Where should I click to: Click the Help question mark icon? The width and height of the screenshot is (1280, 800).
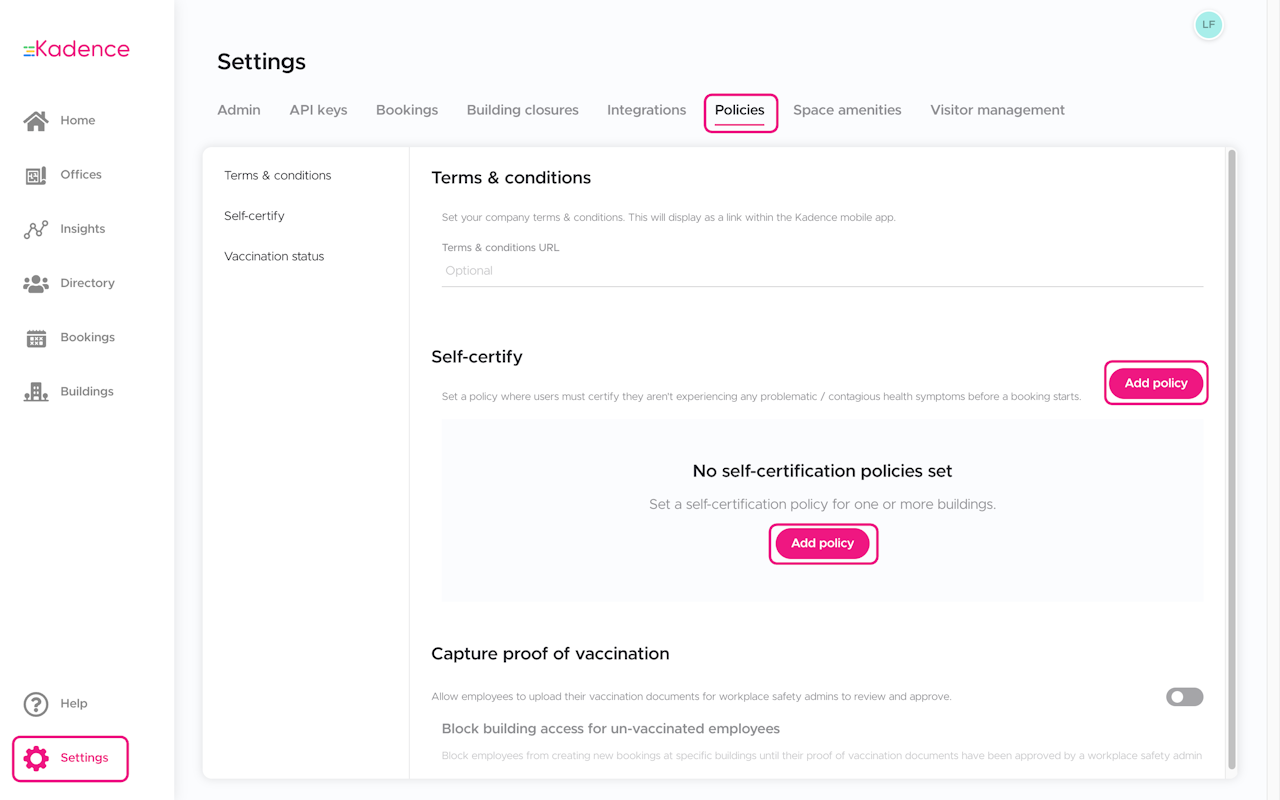coord(36,704)
